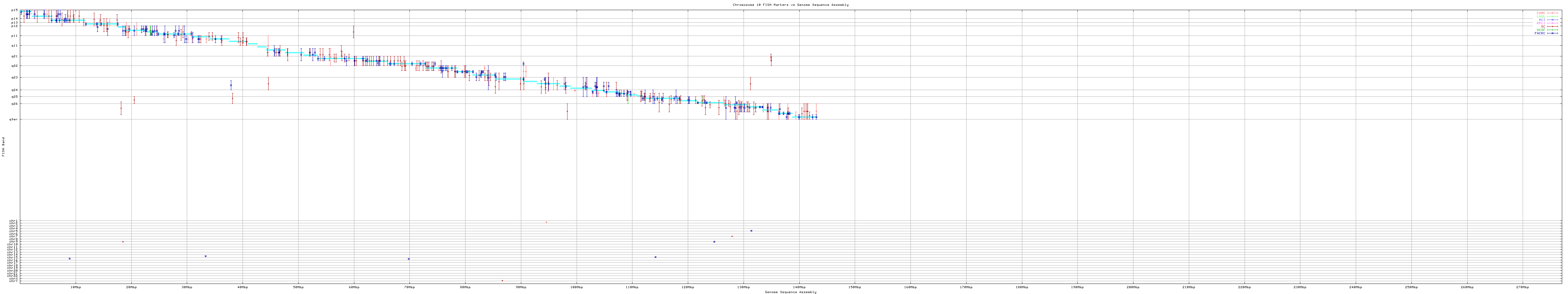Select the outlier red marker near 135Mbp
Viewport: 1568px width, 294px height.
click(x=771, y=59)
